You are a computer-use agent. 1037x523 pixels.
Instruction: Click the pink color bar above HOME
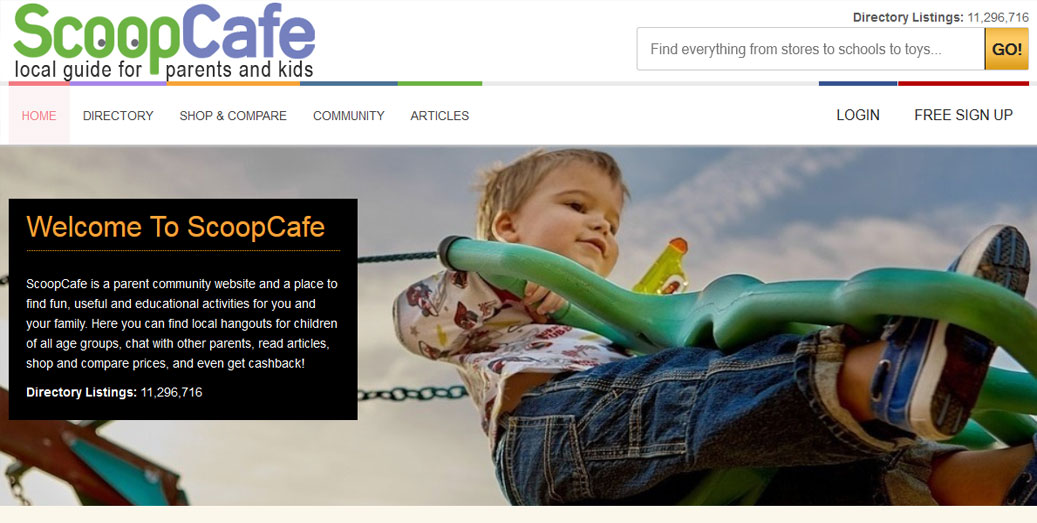pyautogui.click(x=40, y=83)
